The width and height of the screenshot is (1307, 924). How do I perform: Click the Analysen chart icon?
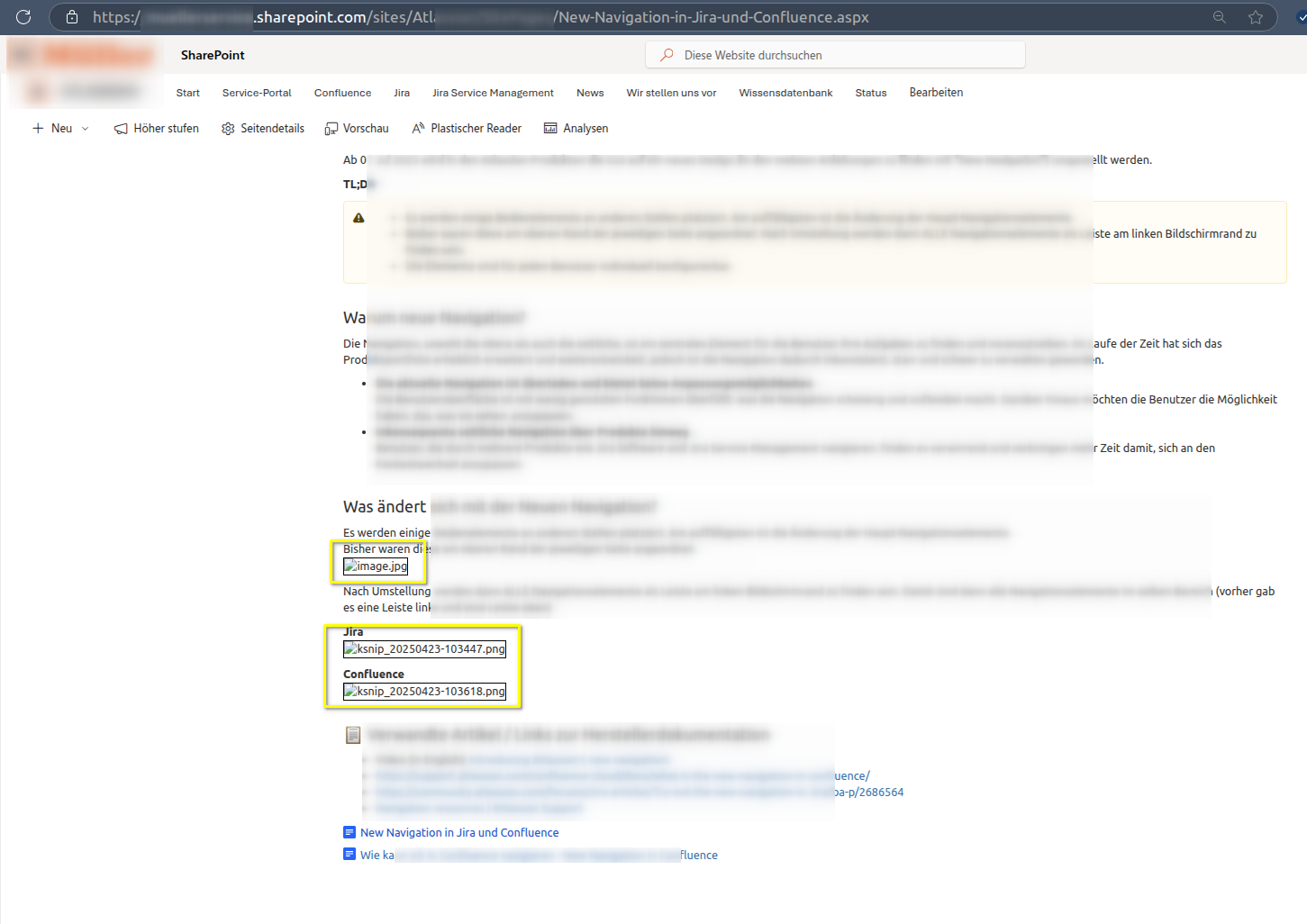coord(550,129)
